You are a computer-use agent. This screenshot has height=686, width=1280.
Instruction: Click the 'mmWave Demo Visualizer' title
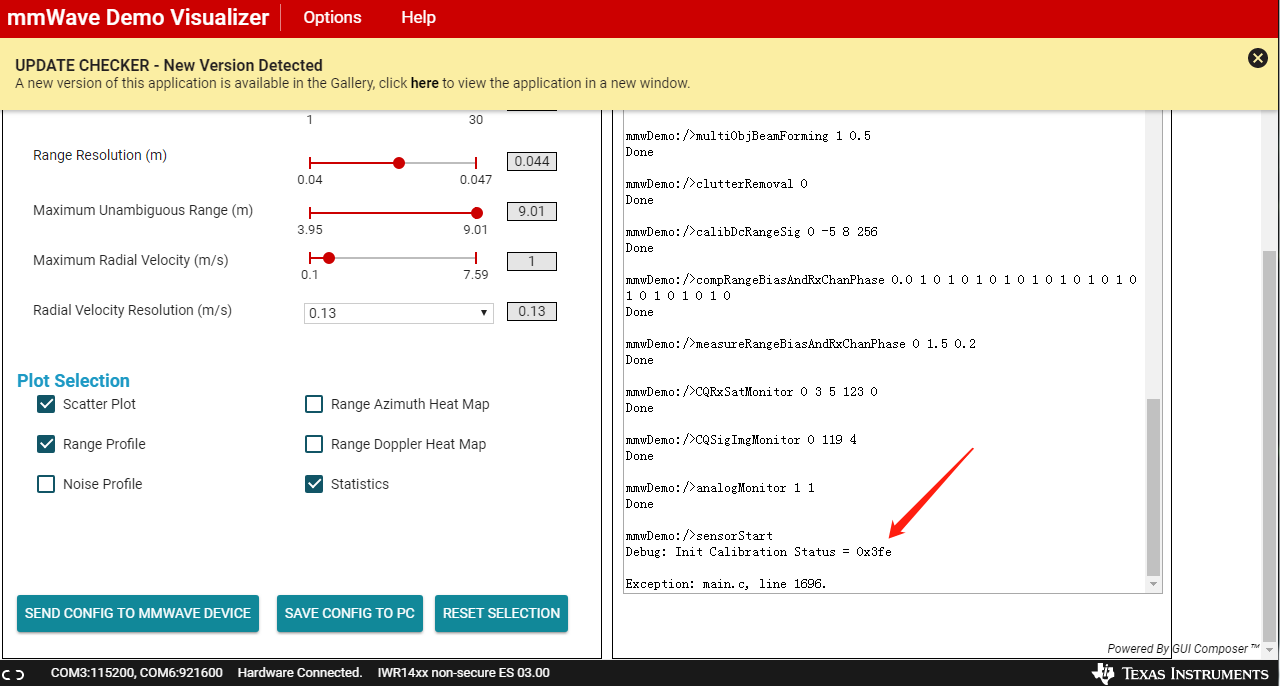(138, 17)
